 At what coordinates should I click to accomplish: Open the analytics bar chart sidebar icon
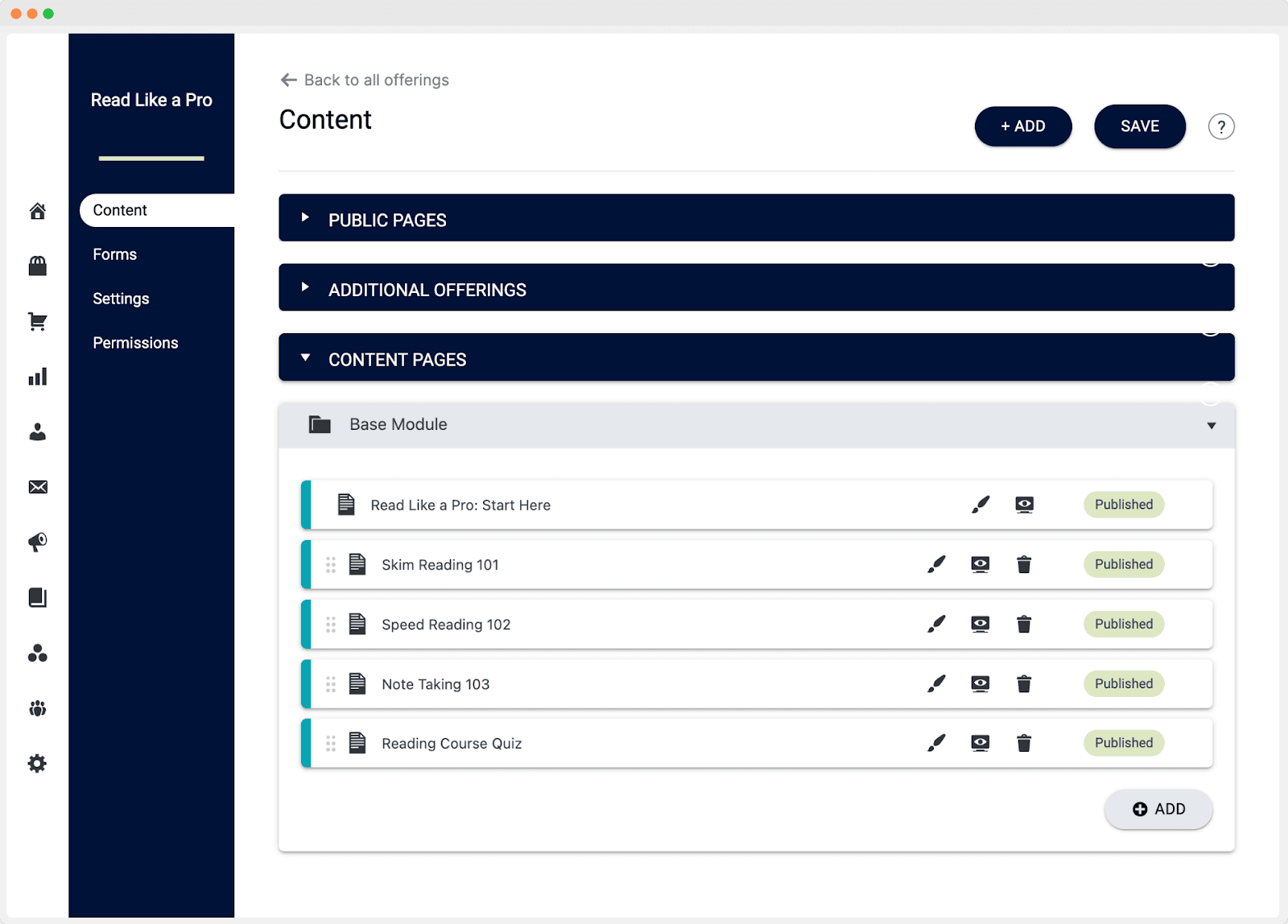point(37,376)
